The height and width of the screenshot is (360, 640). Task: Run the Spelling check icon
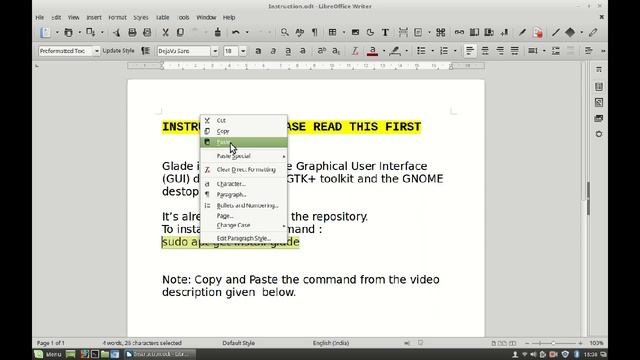(300, 32)
